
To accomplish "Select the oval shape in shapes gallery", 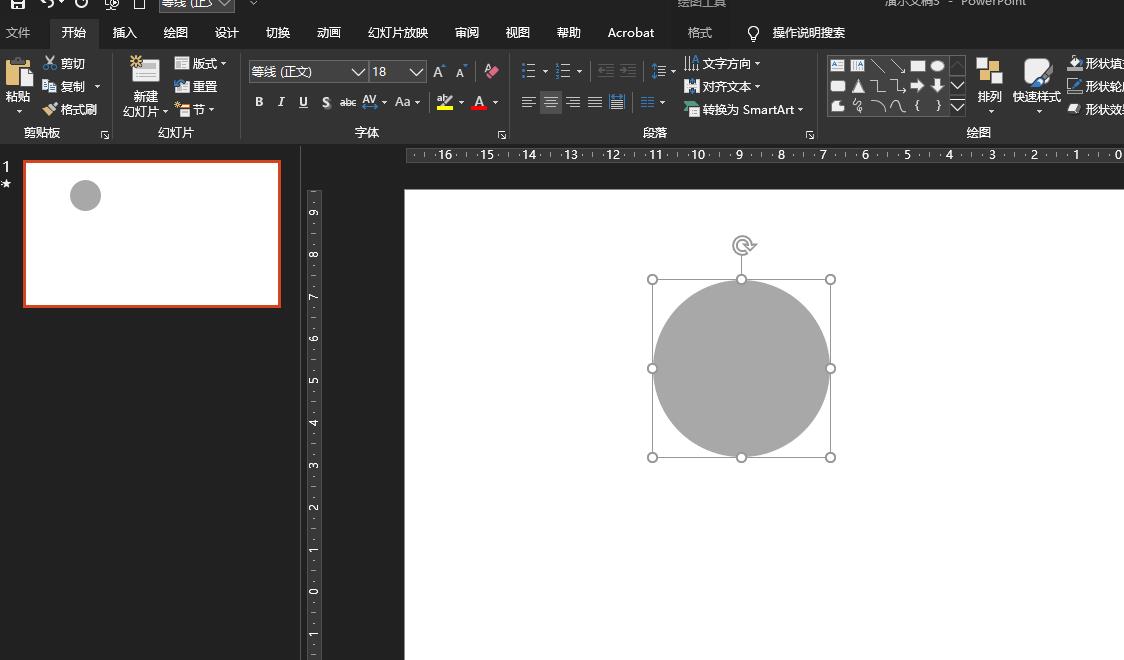I will pos(937,66).
